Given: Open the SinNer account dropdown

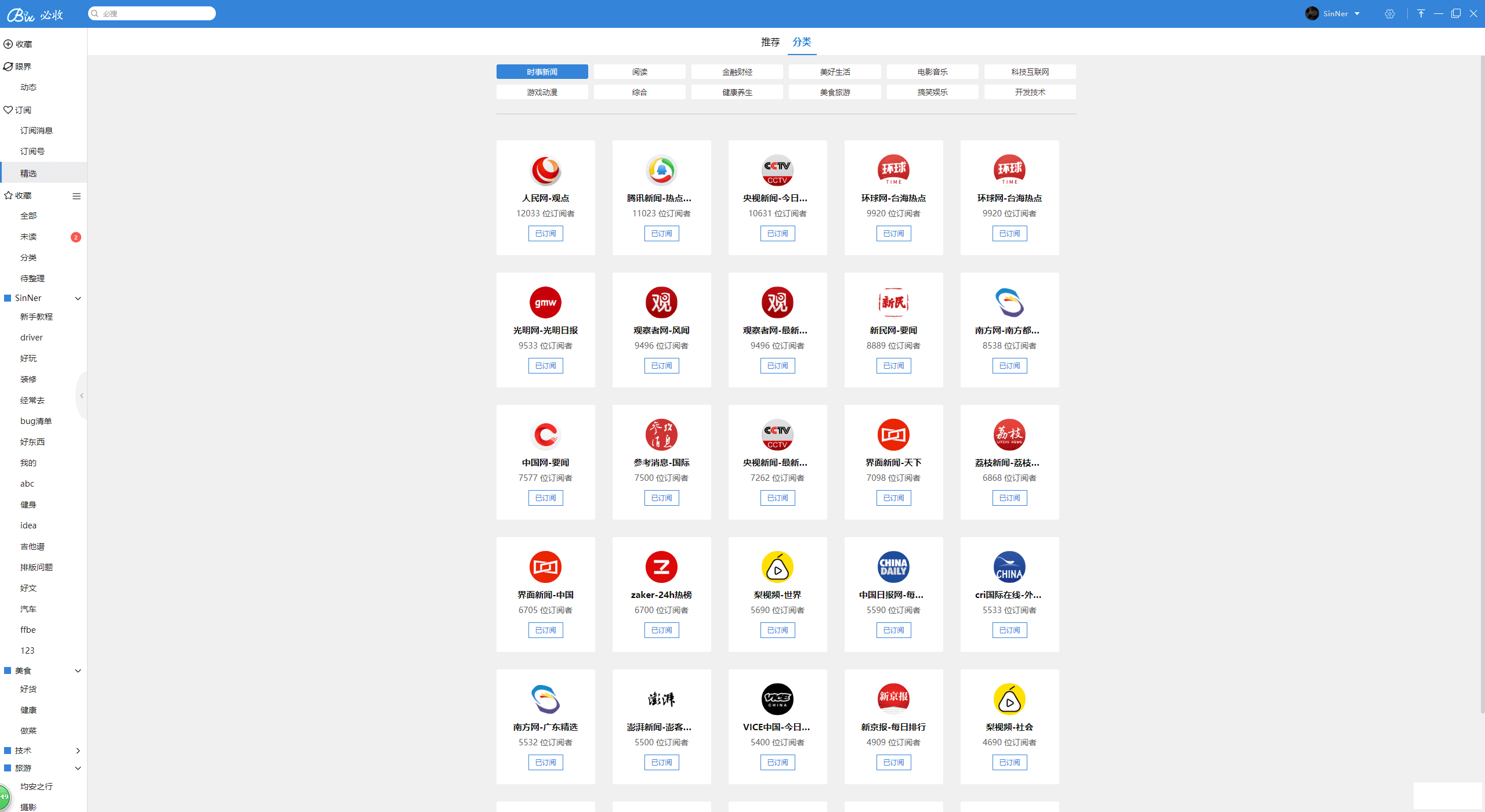Looking at the screenshot, I should coord(1357,14).
